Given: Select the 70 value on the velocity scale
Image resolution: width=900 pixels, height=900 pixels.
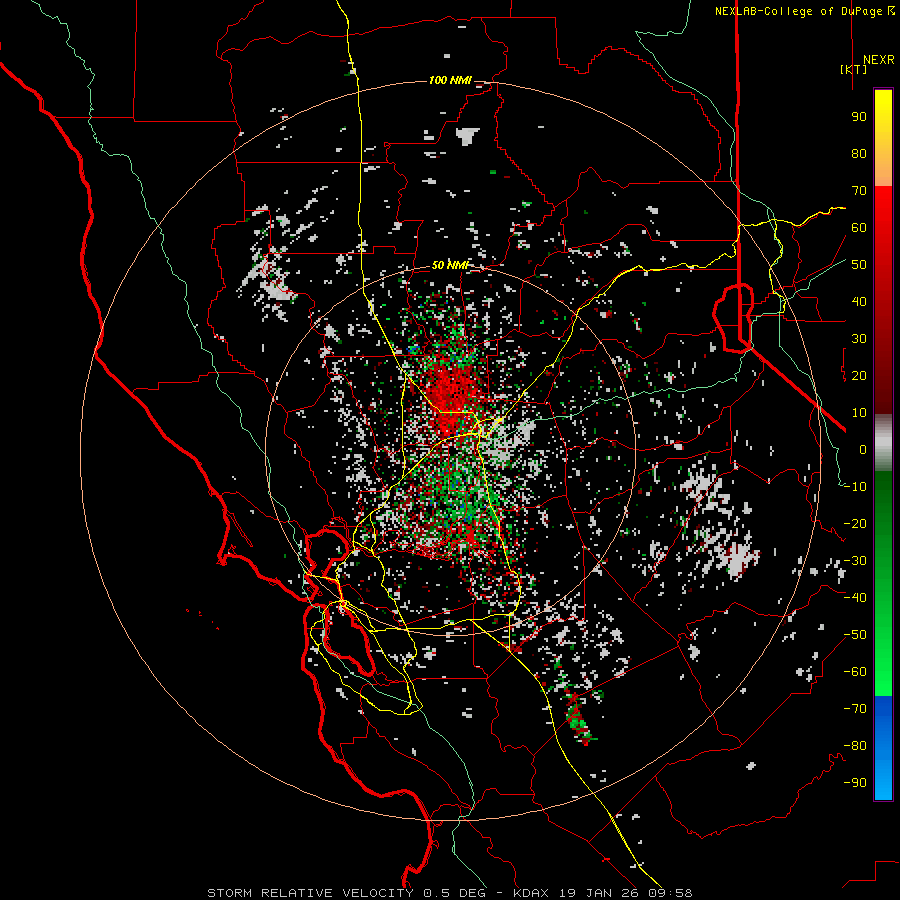Looking at the screenshot, I should click(x=859, y=191).
